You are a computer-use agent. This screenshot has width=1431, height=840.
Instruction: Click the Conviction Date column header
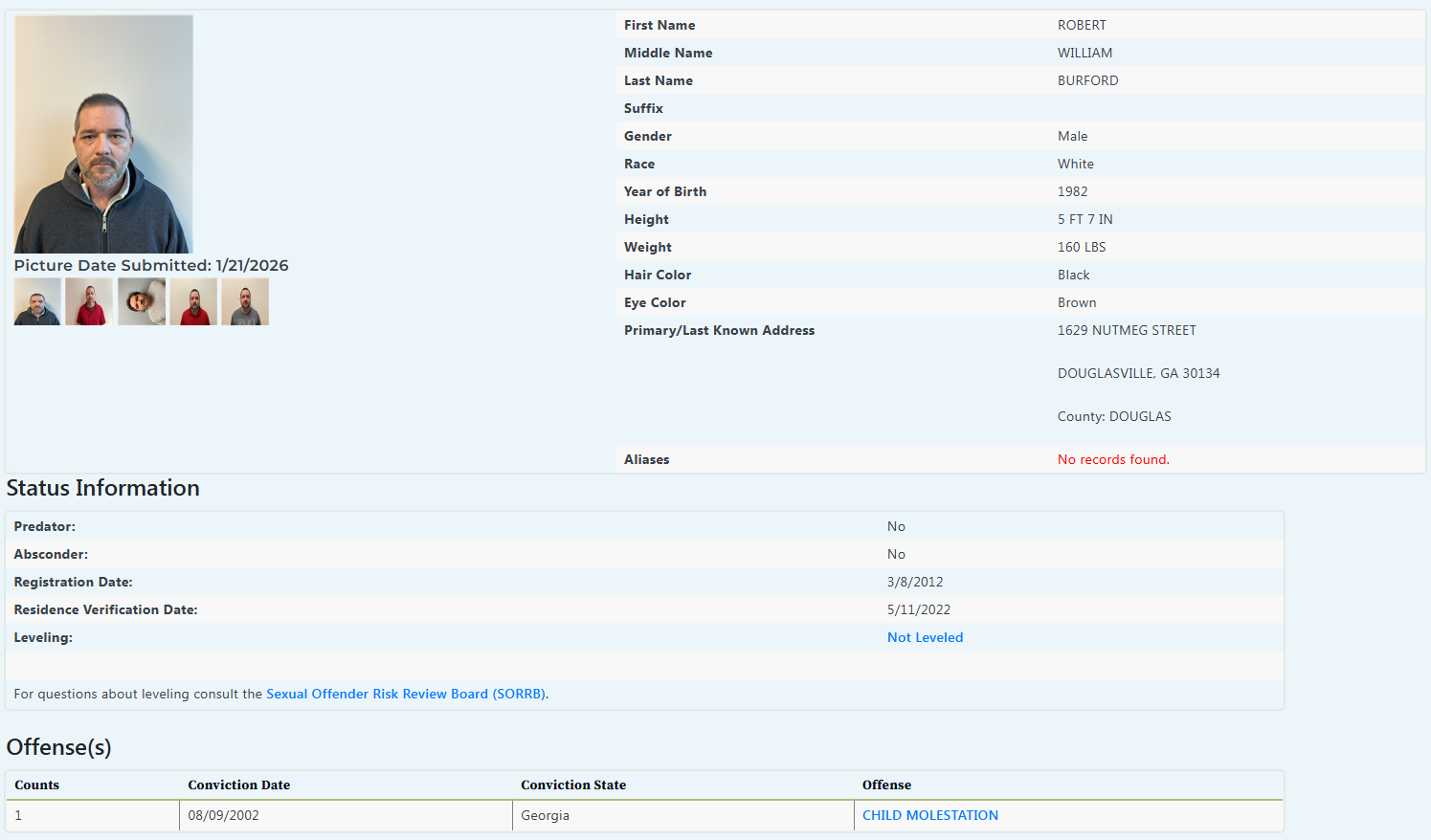tap(238, 785)
